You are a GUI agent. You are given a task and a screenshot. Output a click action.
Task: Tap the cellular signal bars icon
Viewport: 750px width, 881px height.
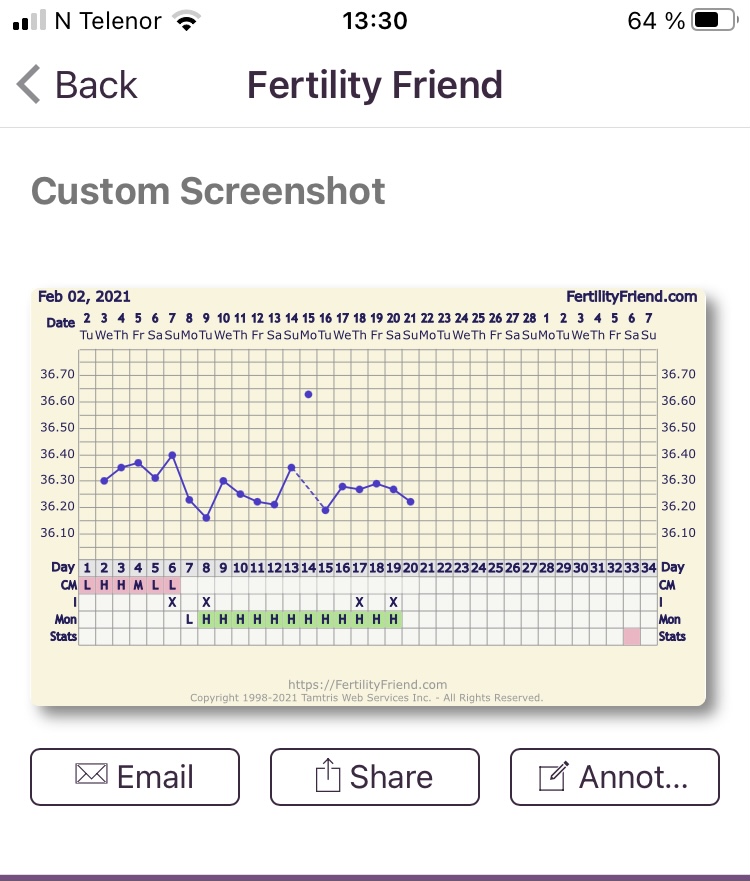click(x=30, y=20)
